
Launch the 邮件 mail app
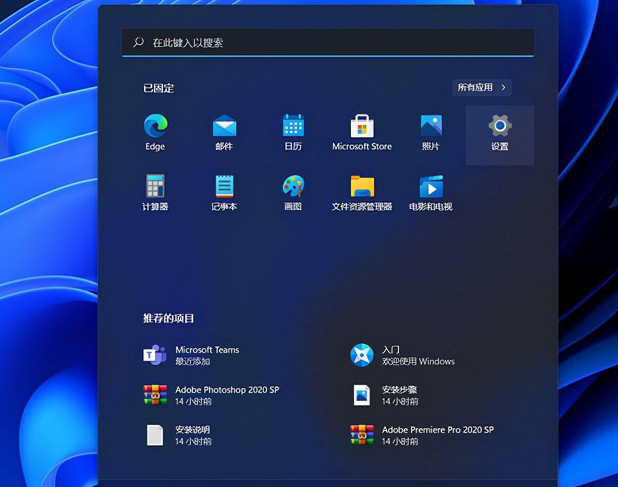click(x=224, y=127)
